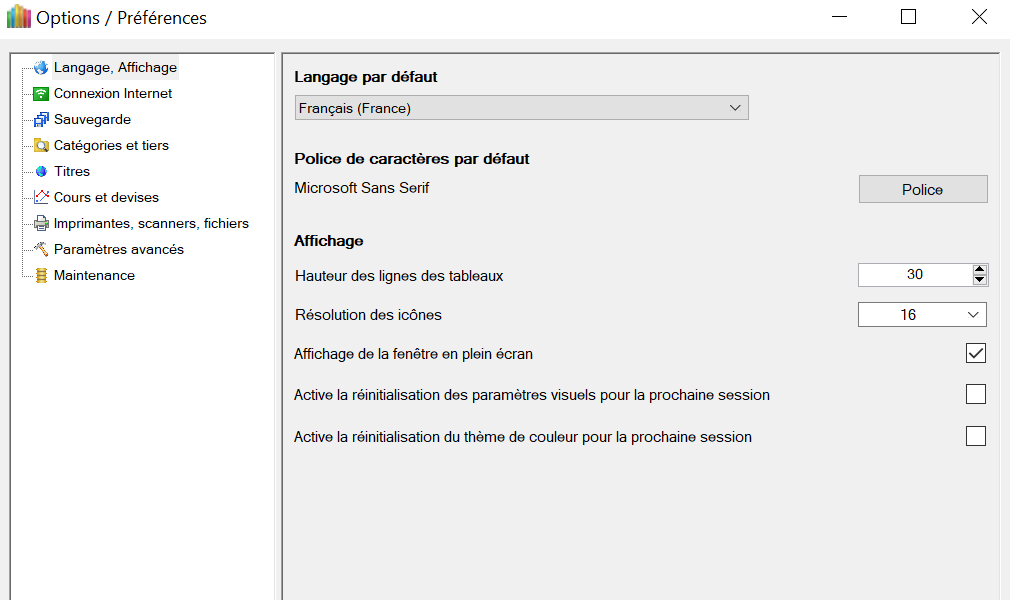The width and height of the screenshot is (1010, 600).
Task: Click the database icon for Maintenance
Action: (x=41, y=276)
